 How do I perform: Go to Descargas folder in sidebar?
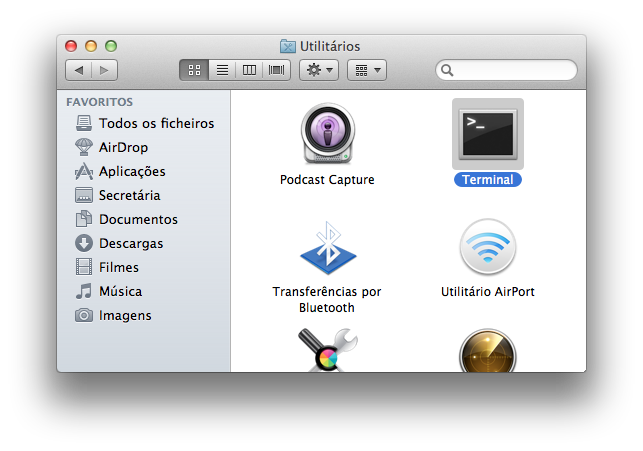(130, 243)
